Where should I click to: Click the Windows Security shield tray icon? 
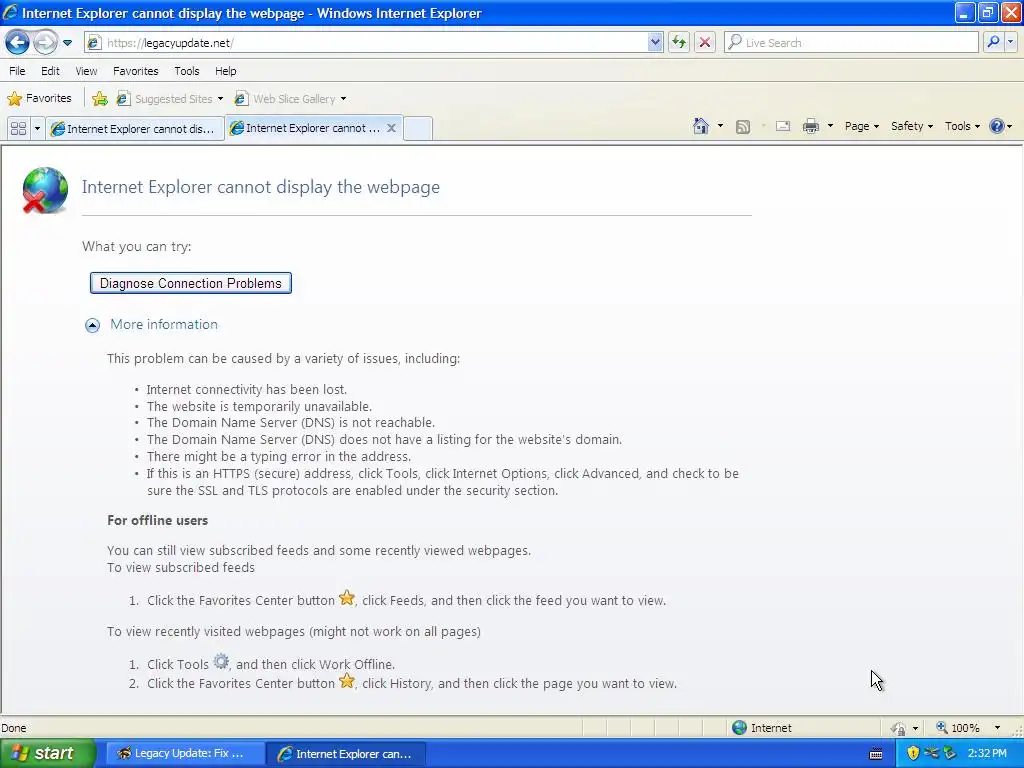point(913,754)
